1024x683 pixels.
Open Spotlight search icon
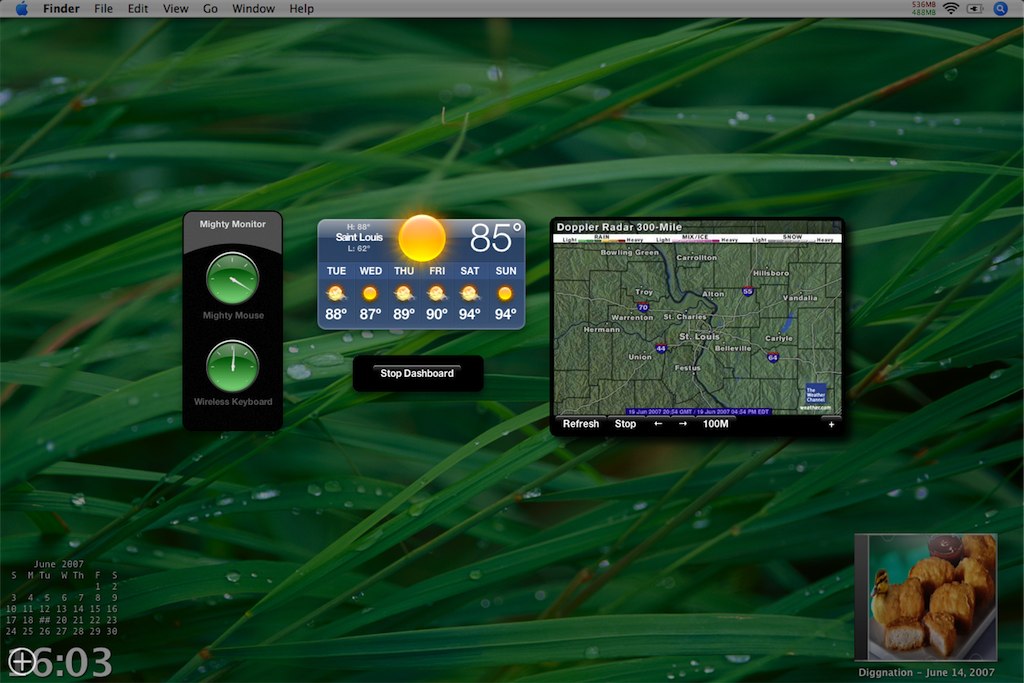[1000, 8]
